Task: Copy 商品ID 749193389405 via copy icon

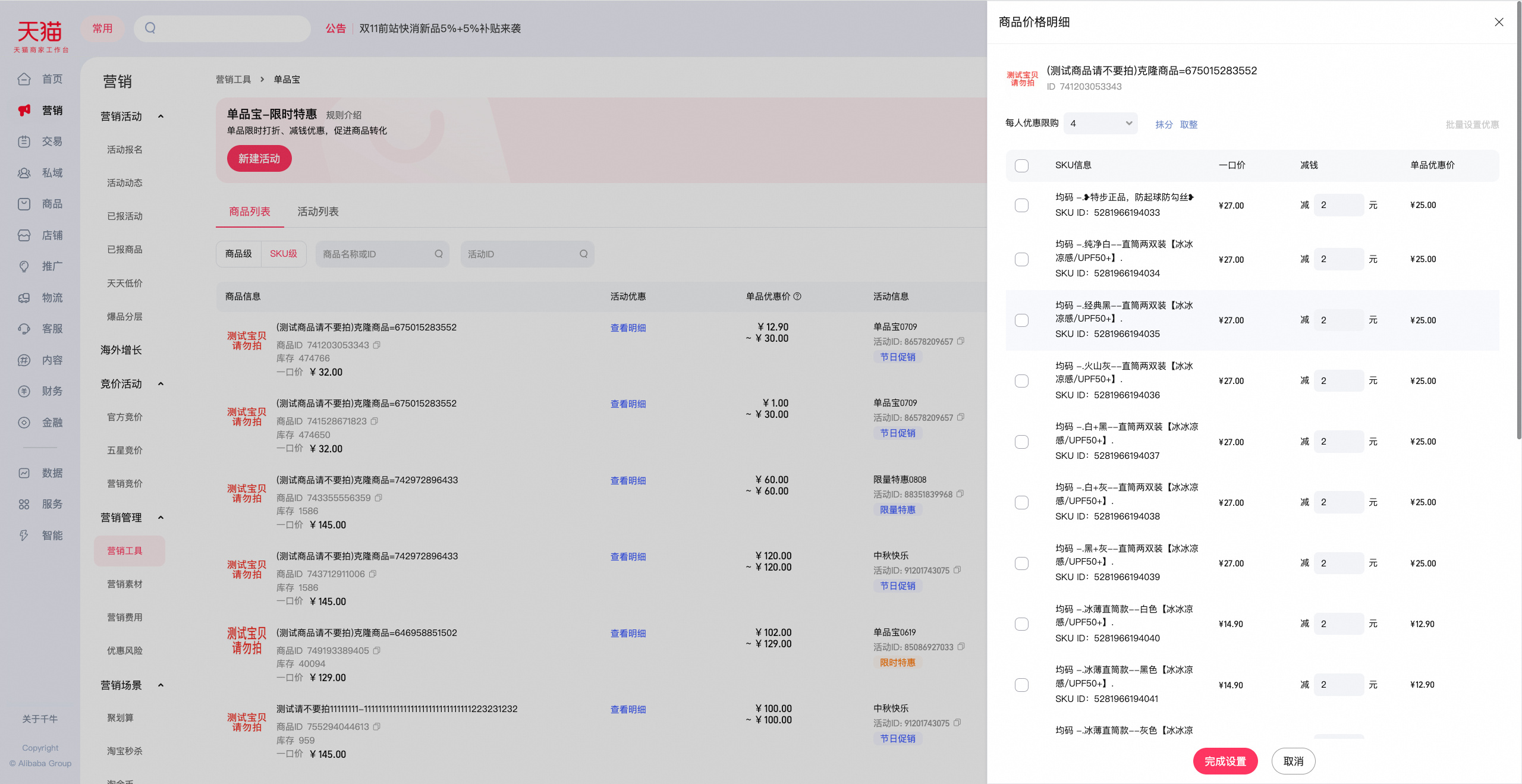Action: [376, 650]
